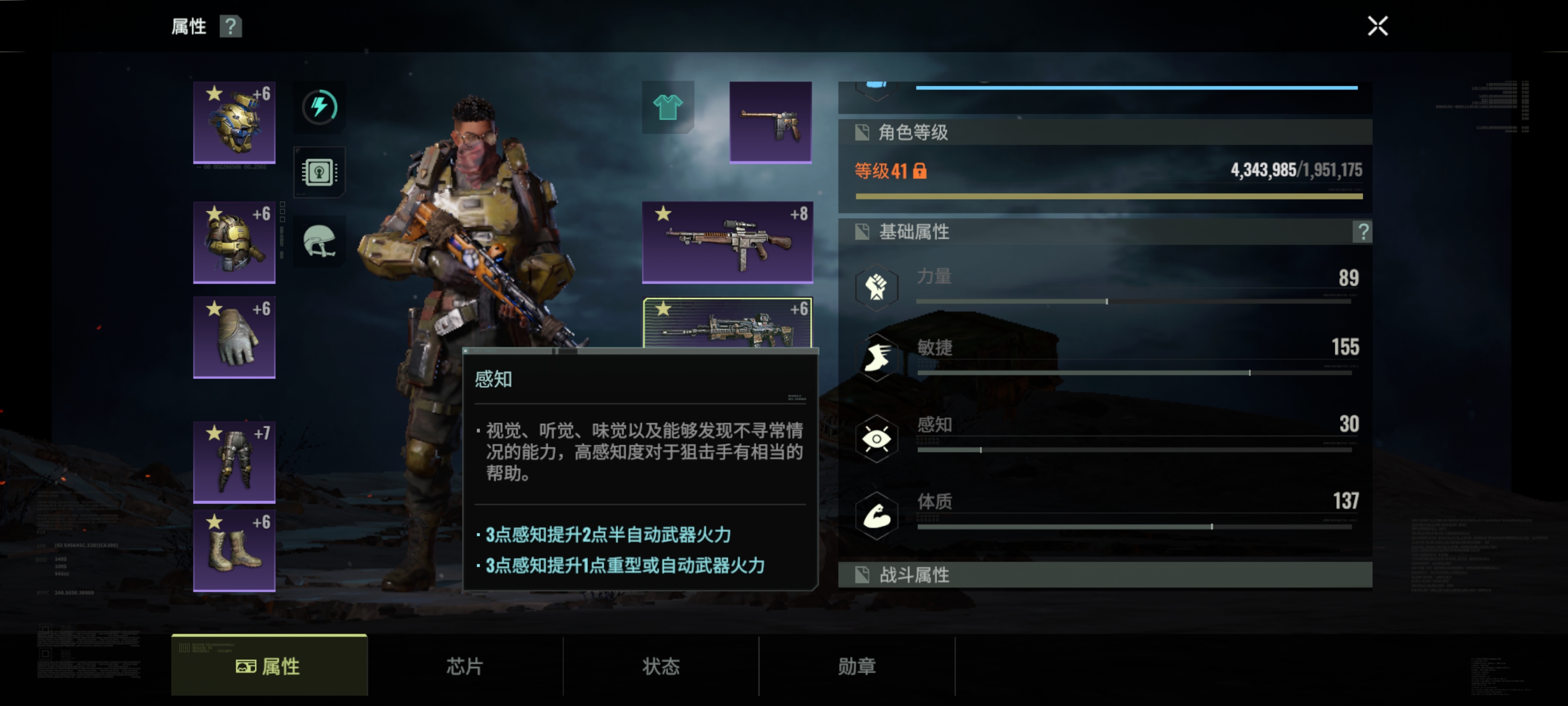
Task: Open the chip module slot icon
Action: click(x=319, y=173)
